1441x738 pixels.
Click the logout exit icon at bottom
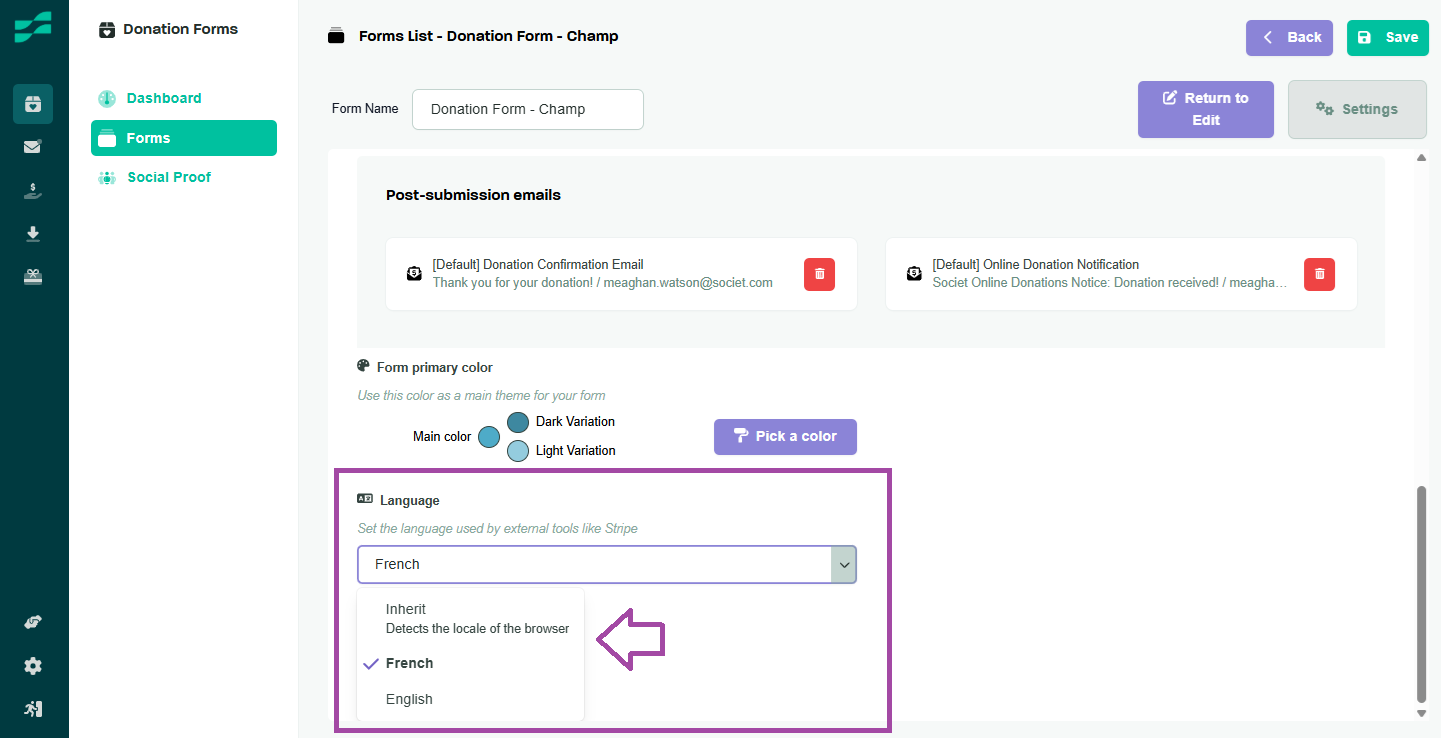point(33,709)
